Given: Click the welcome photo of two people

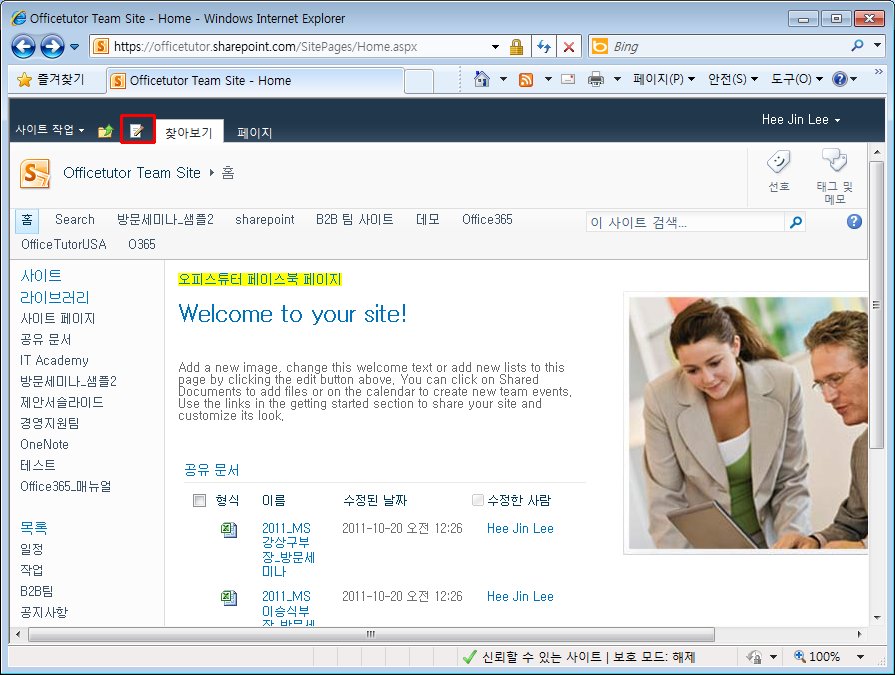Looking at the screenshot, I should 748,423.
